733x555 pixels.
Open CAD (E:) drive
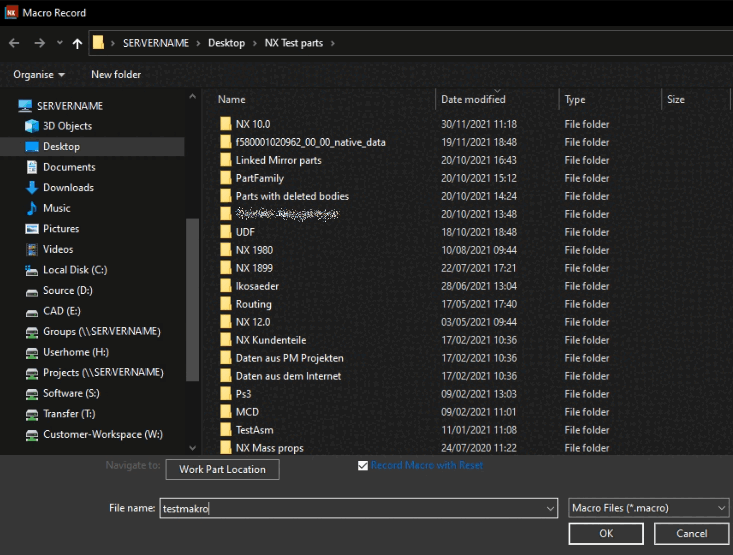(x=53, y=311)
